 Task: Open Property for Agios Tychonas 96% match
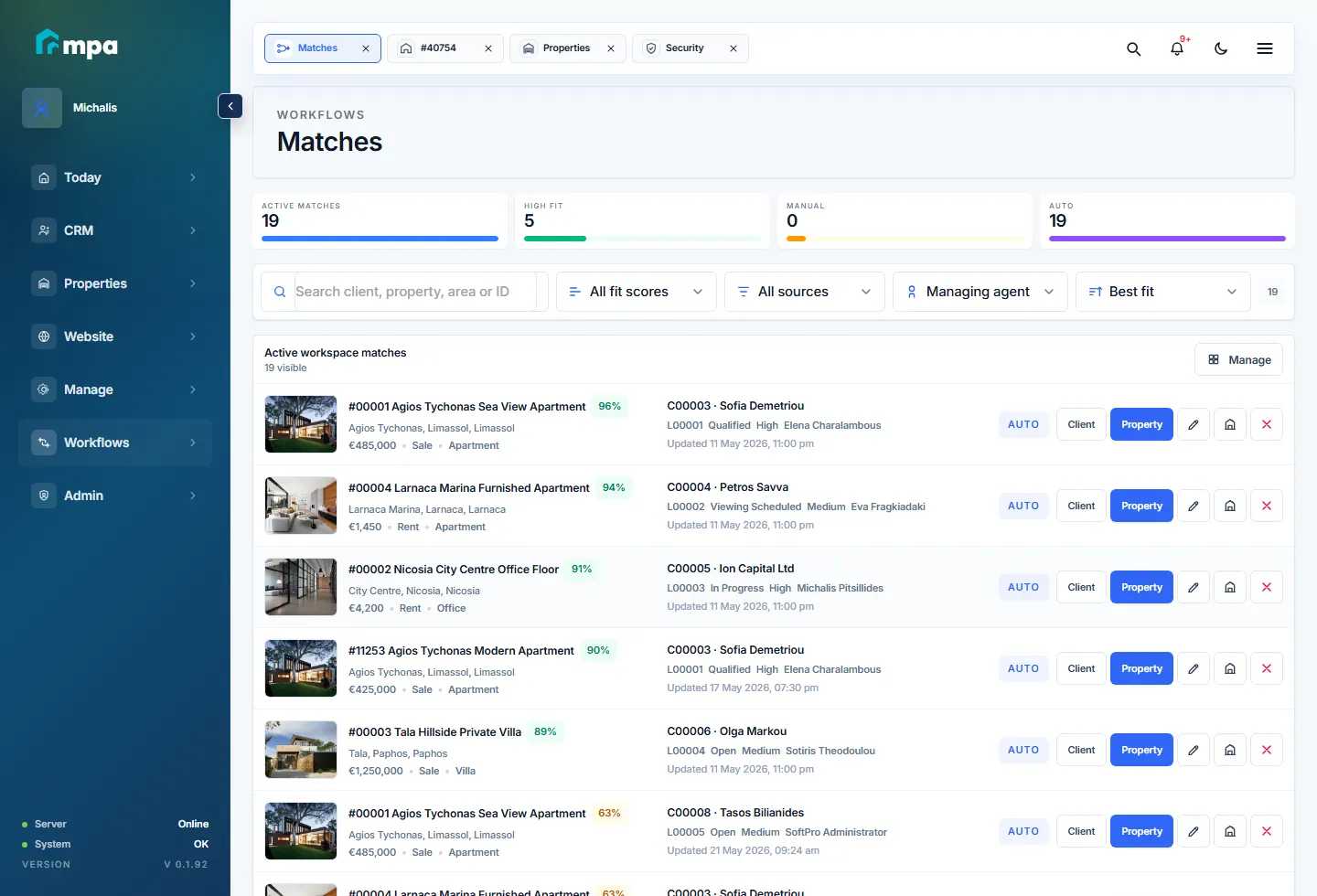click(x=1141, y=424)
